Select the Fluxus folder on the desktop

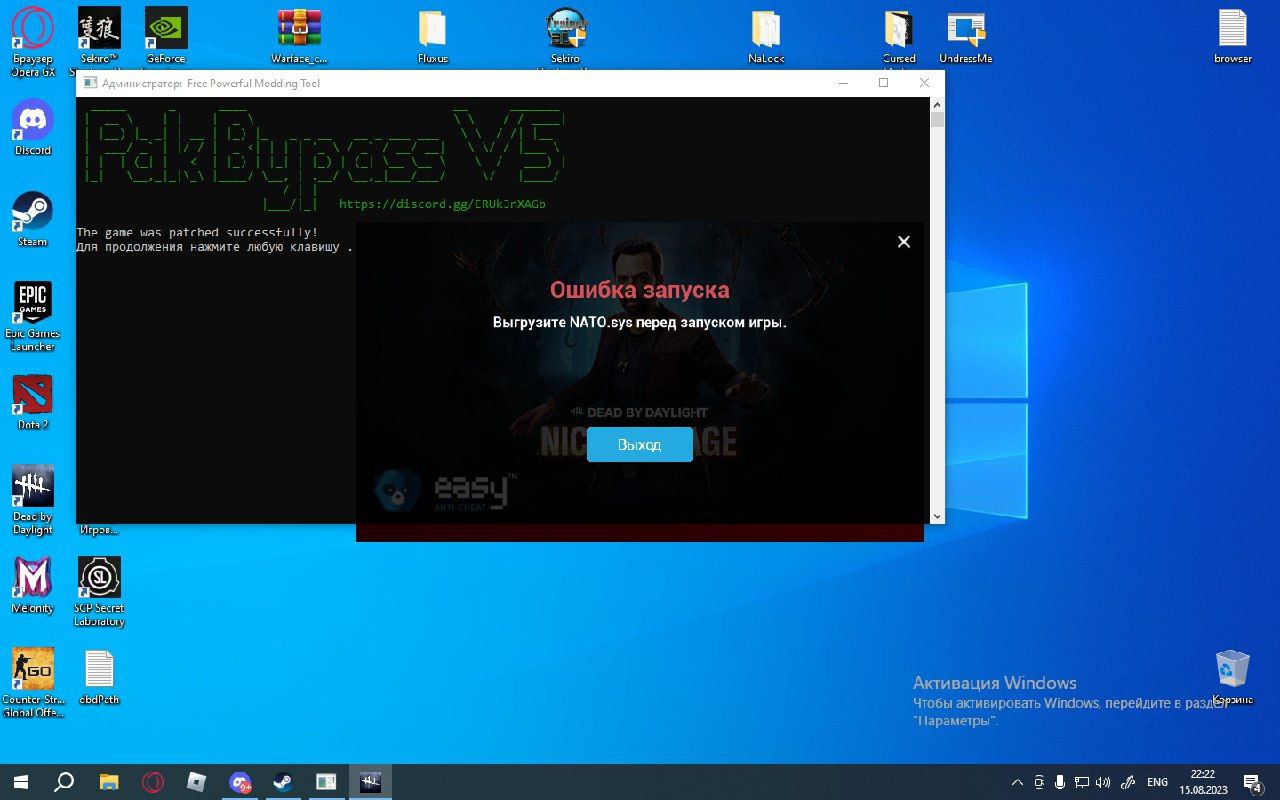click(x=432, y=29)
